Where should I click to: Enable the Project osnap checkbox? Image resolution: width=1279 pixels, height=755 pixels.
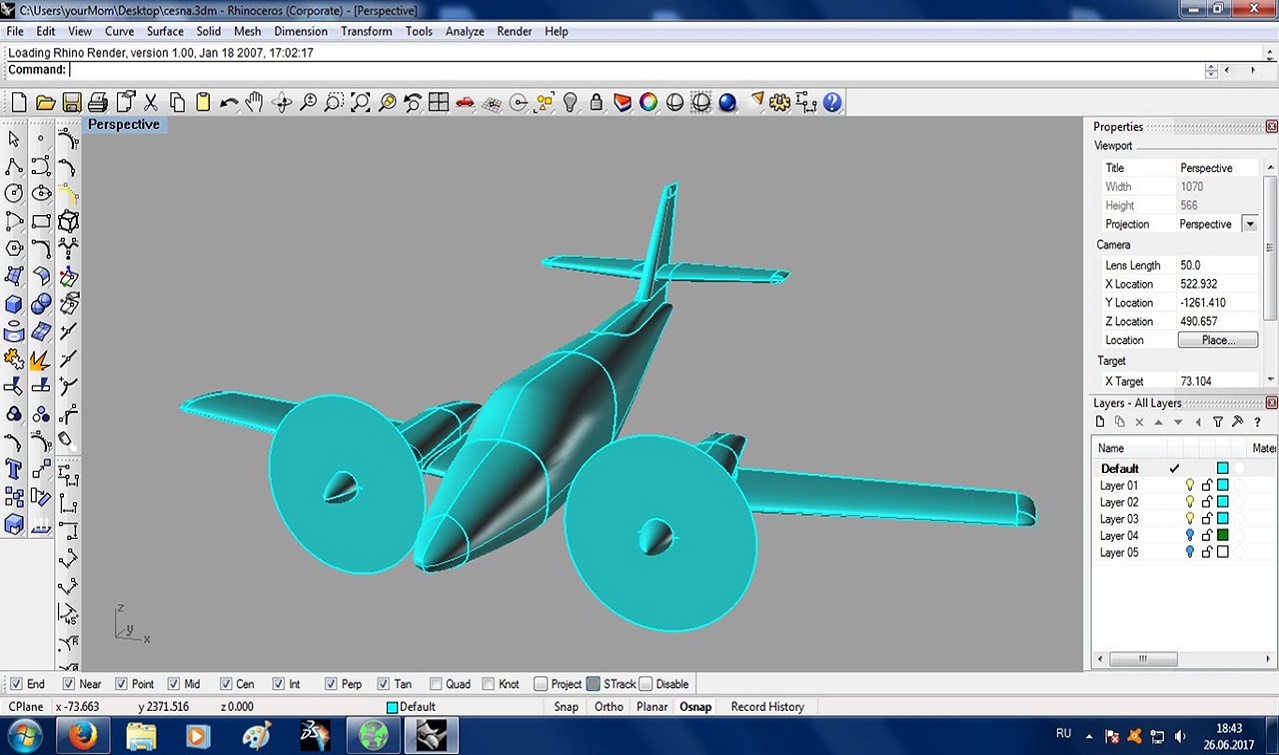point(541,684)
